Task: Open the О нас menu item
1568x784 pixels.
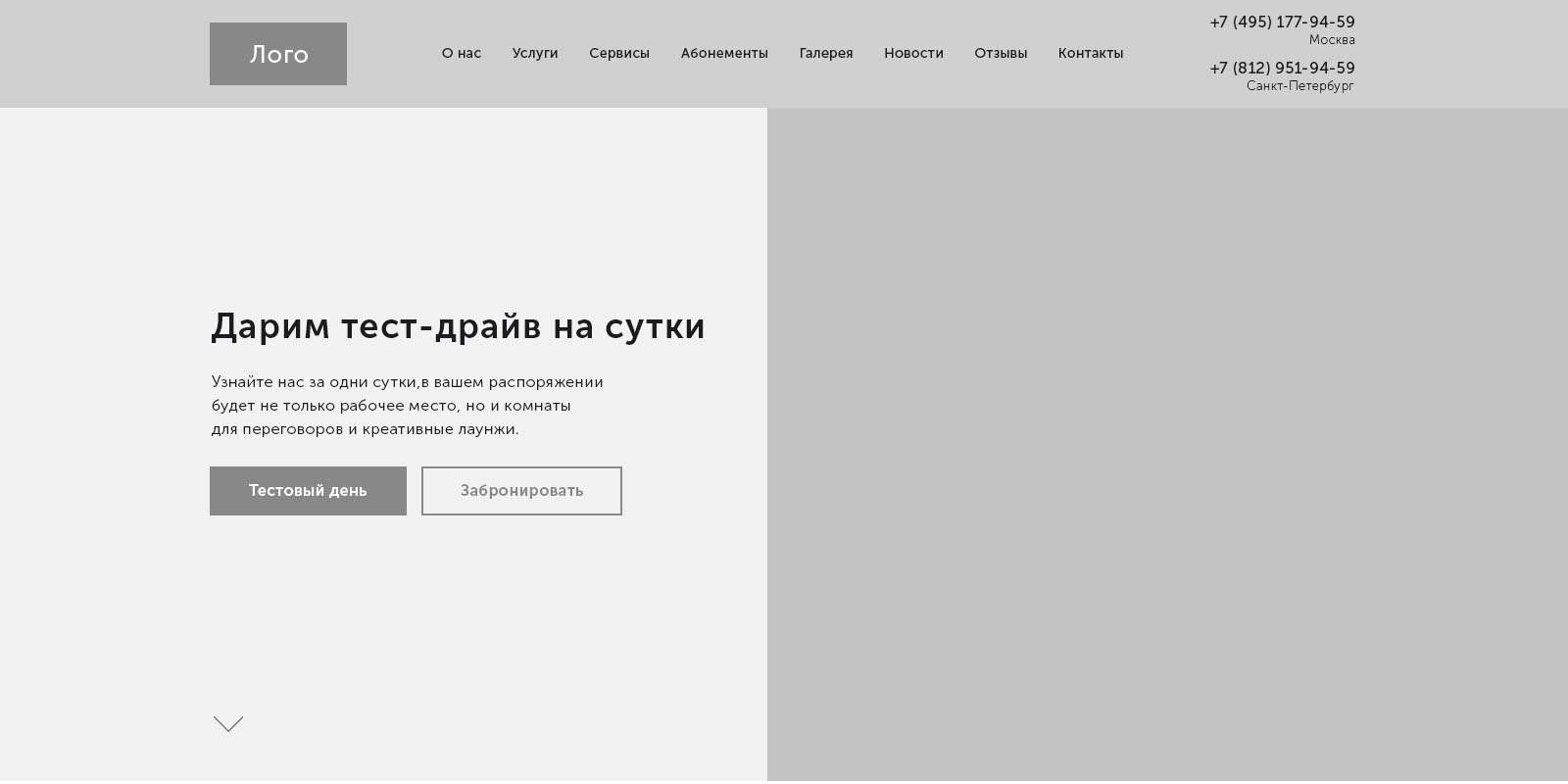Action: [462, 54]
